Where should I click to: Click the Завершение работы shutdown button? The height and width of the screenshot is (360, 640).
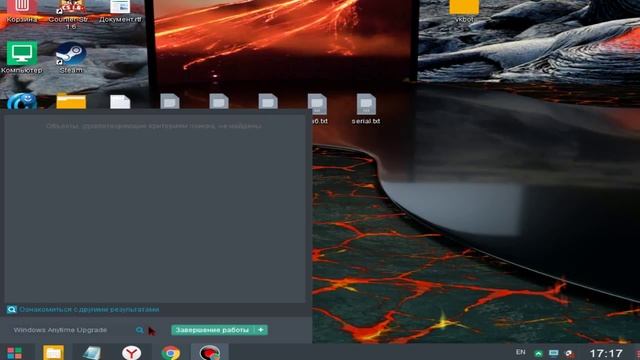click(x=212, y=330)
